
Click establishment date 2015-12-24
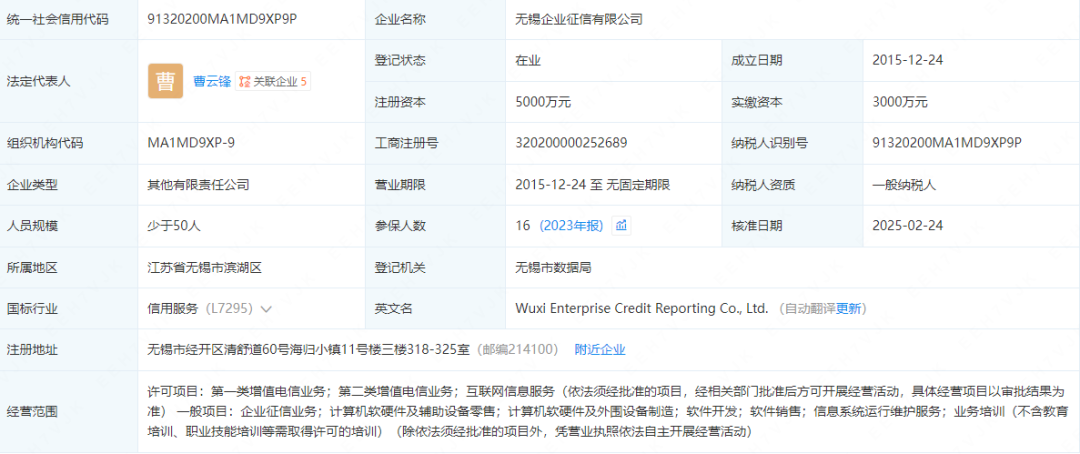[907, 60]
